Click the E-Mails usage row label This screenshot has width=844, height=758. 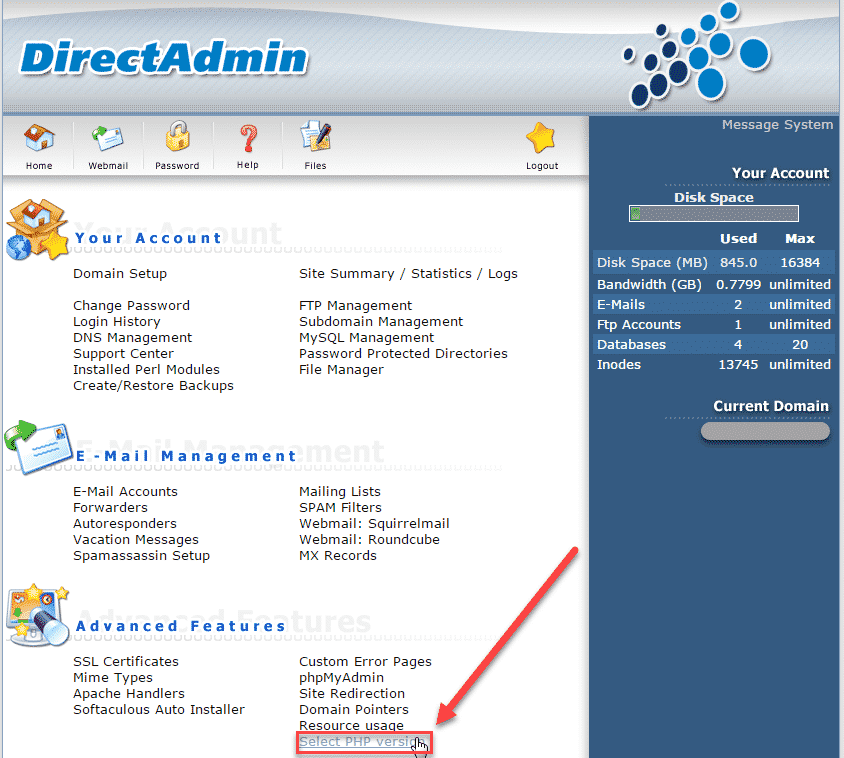click(x=621, y=305)
